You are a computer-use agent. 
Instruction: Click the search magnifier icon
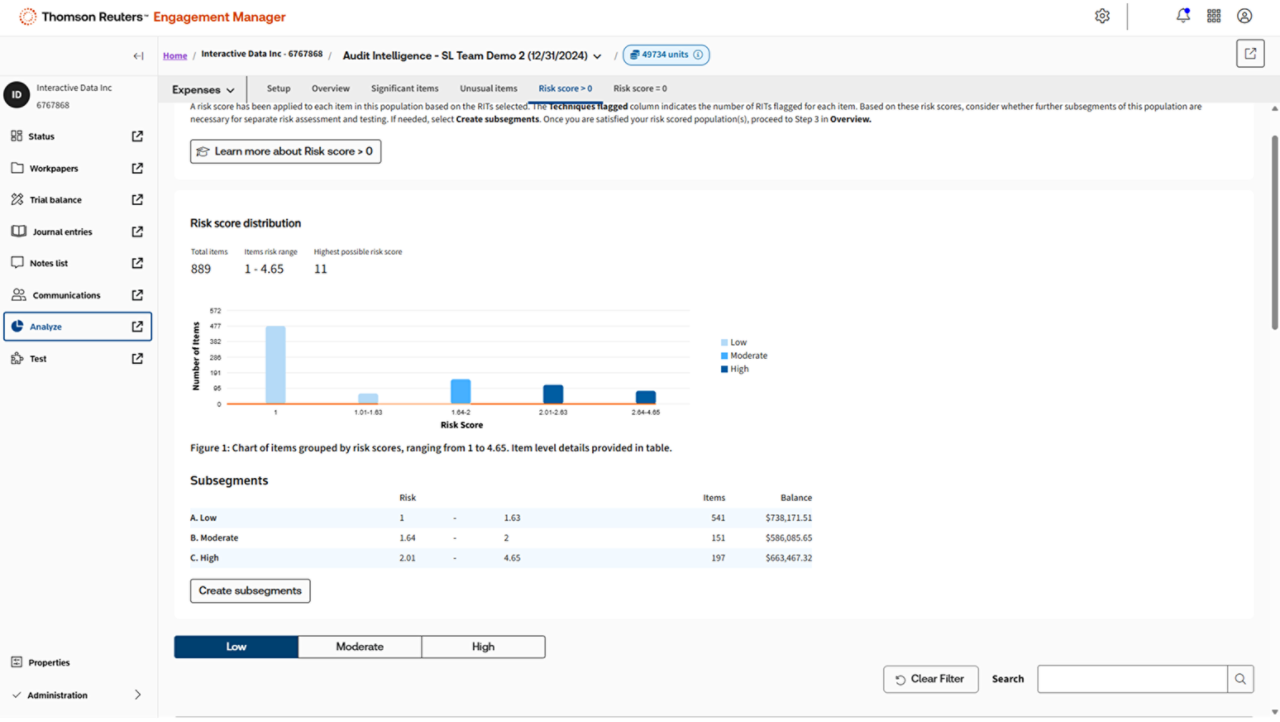(x=1240, y=679)
